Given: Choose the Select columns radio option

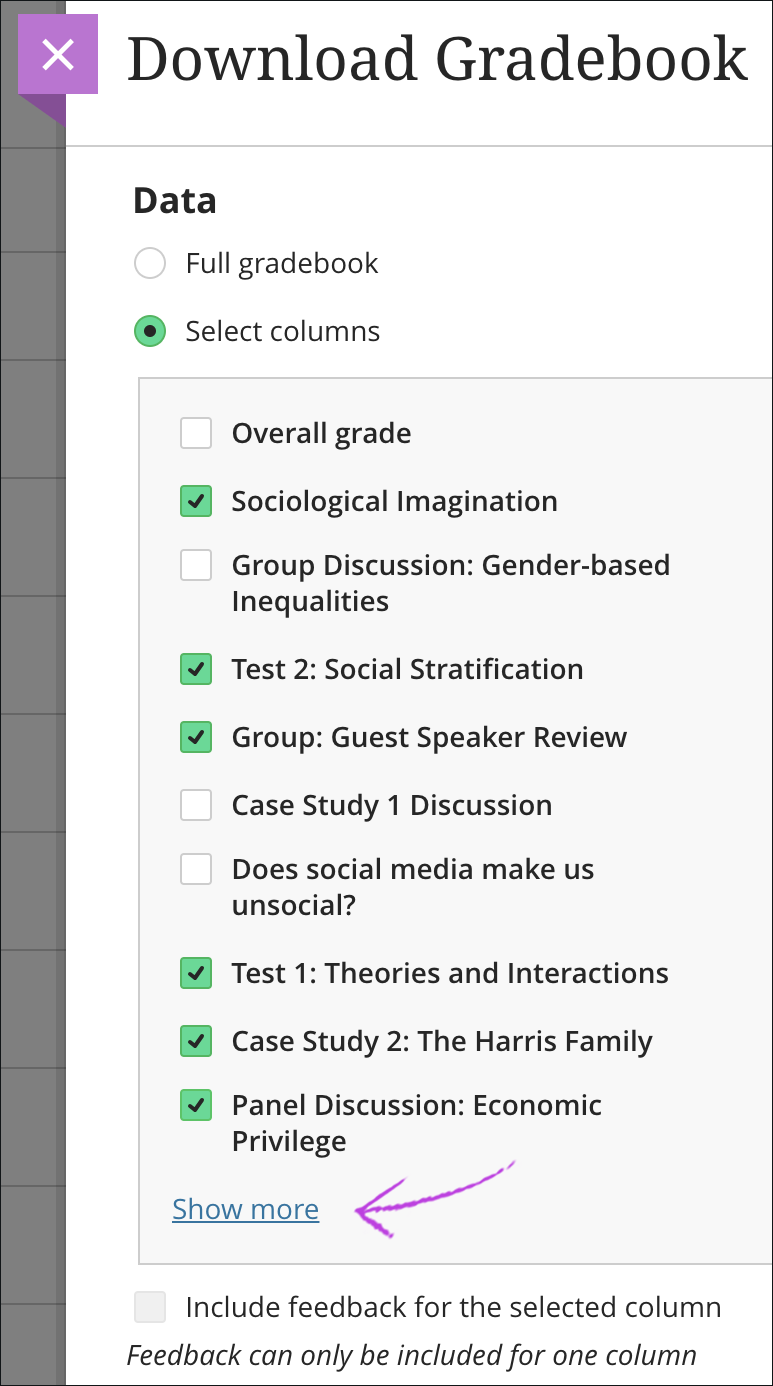Looking at the screenshot, I should 150,332.
